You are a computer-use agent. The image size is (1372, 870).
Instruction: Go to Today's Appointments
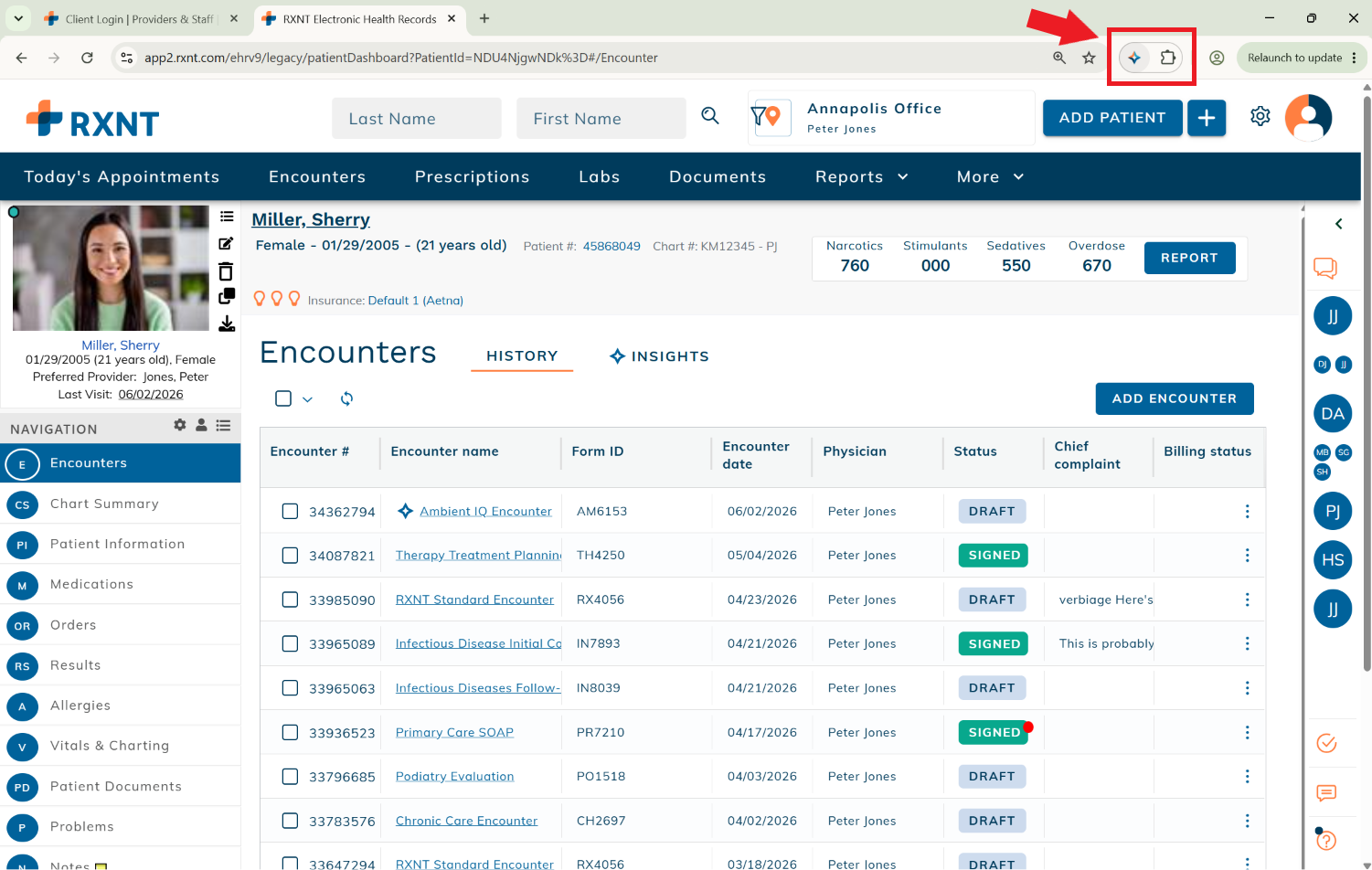pos(122,176)
